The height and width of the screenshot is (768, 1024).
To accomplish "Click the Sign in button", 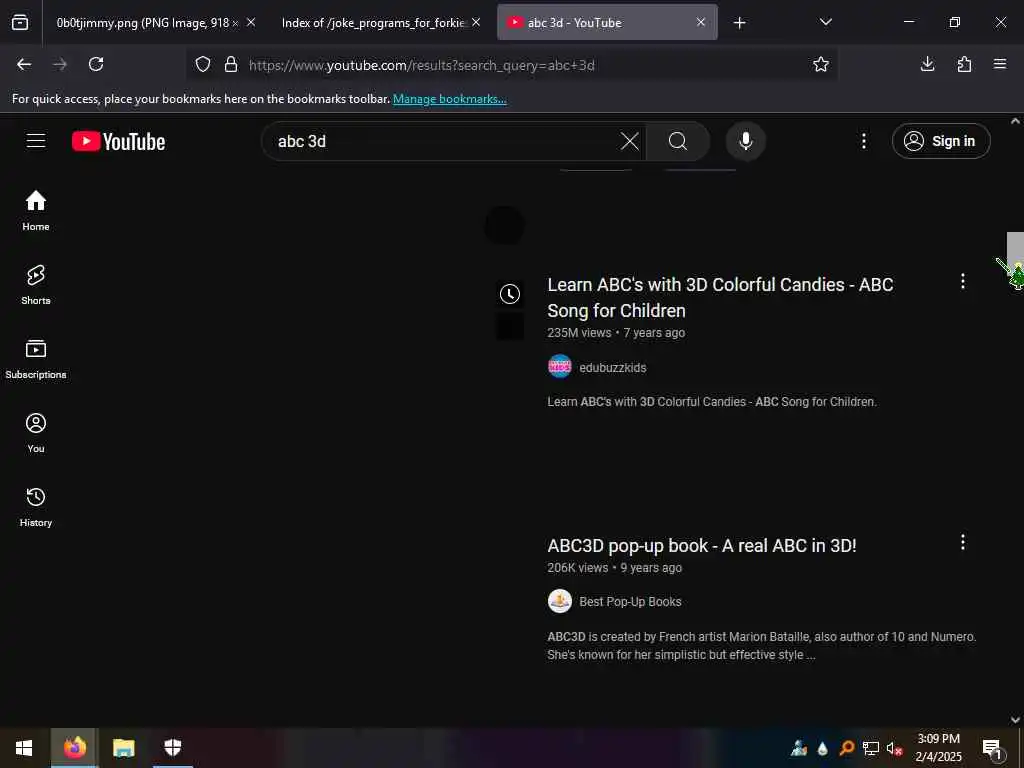I will pos(940,141).
